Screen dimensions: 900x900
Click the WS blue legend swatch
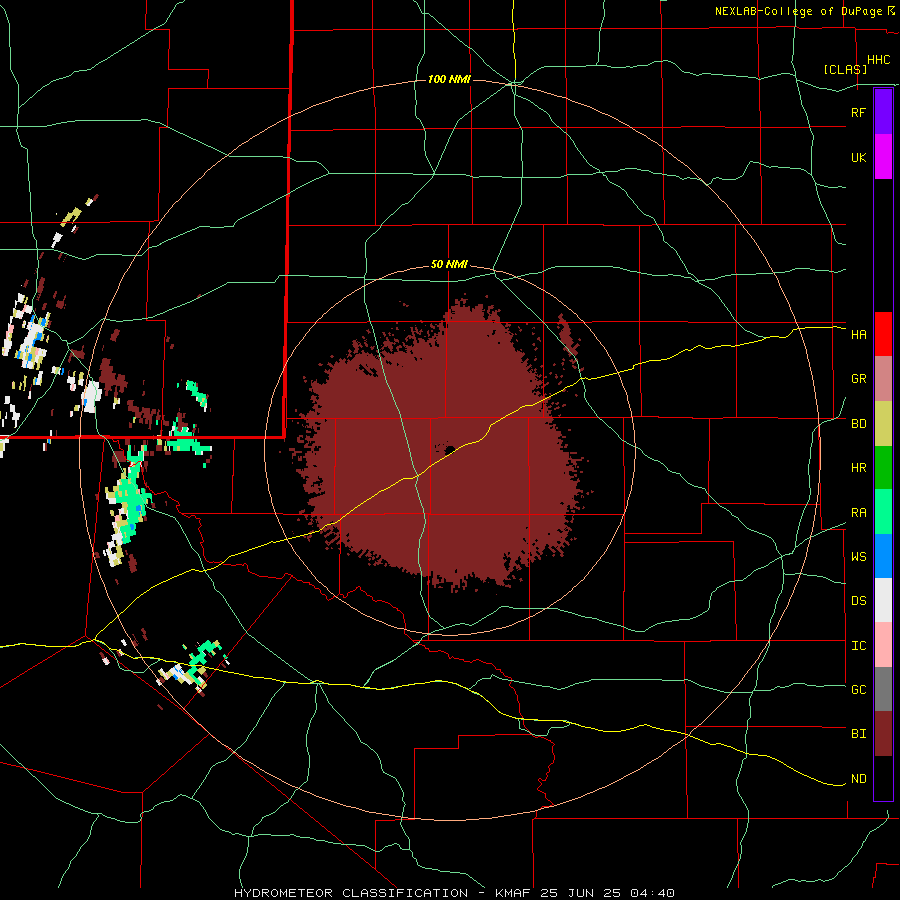click(883, 556)
